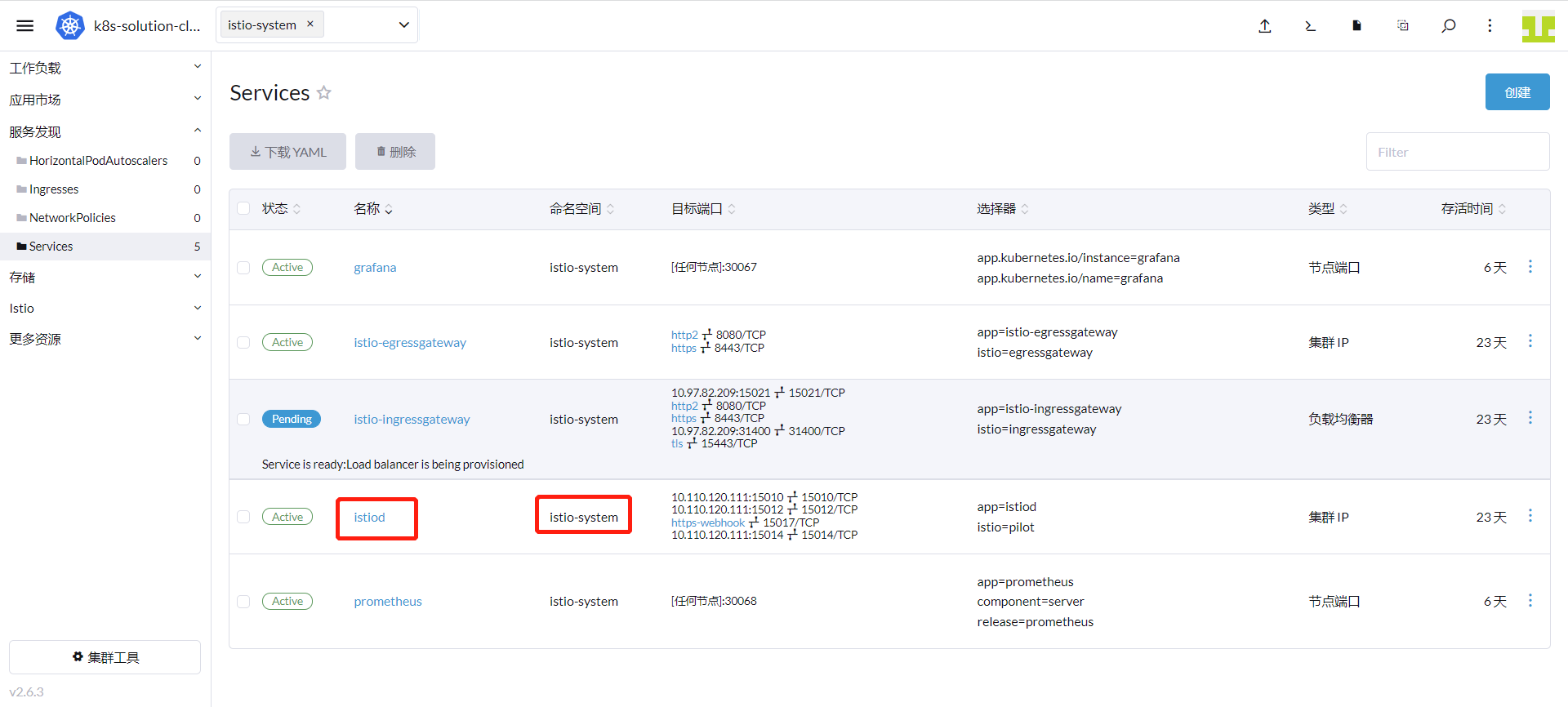This screenshot has height=707, width=1568.
Task: Open the prometheus service link
Action: coord(388,602)
